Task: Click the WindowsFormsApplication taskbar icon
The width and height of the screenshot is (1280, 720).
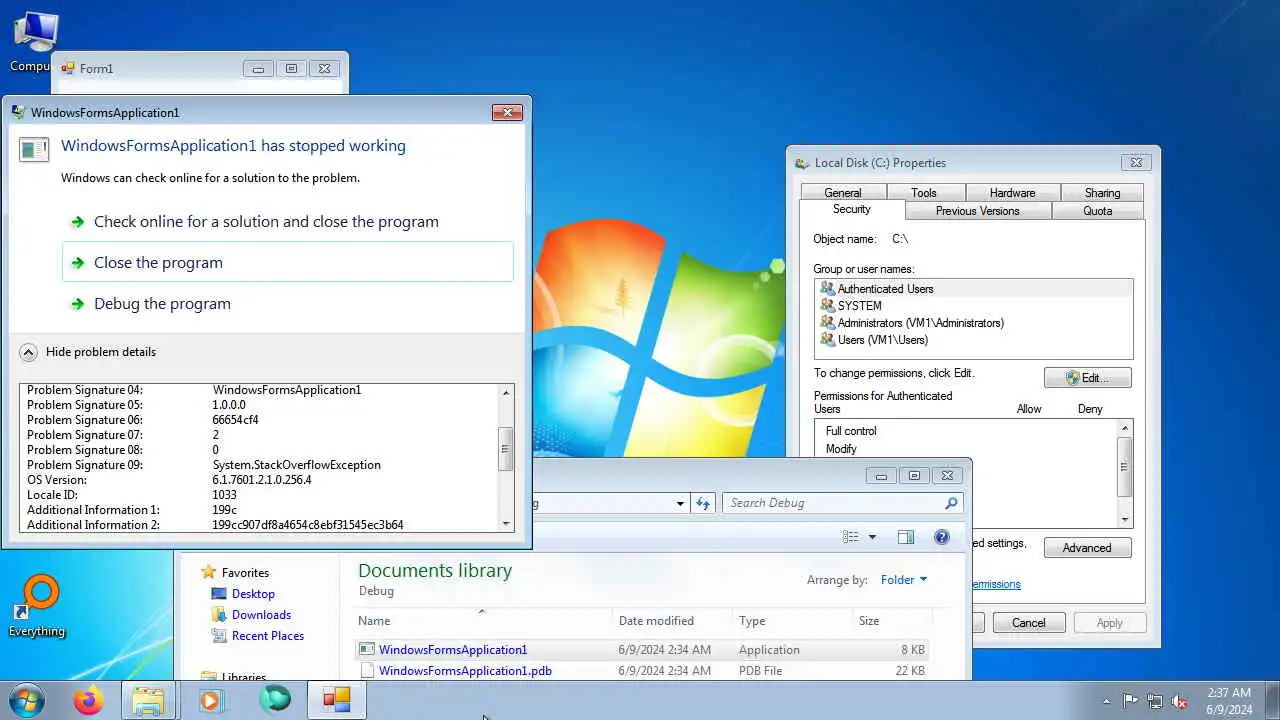Action: point(336,701)
